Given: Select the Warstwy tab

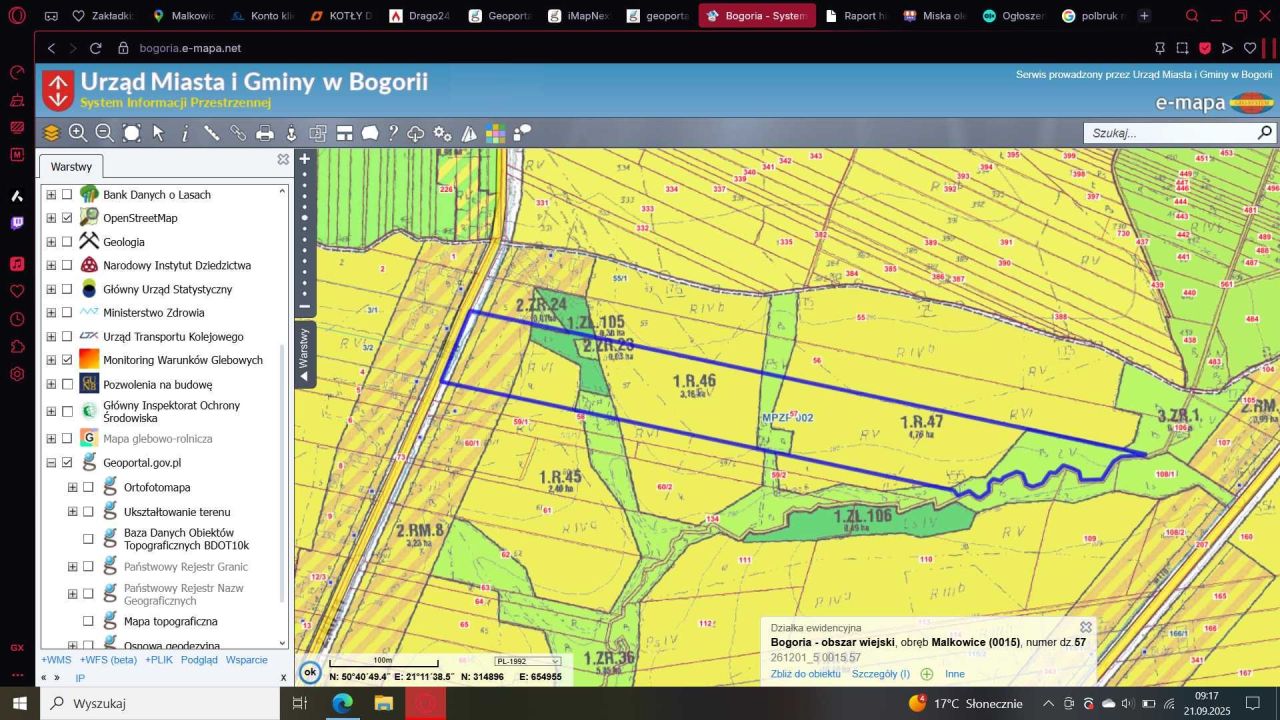Looking at the screenshot, I should [71, 167].
